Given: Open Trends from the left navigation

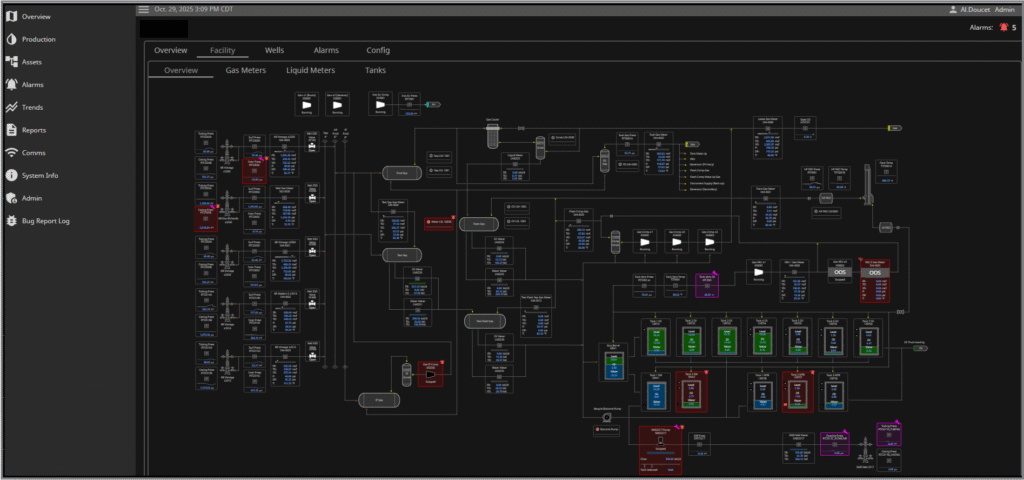Looking at the screenshot, I should 32,107.
